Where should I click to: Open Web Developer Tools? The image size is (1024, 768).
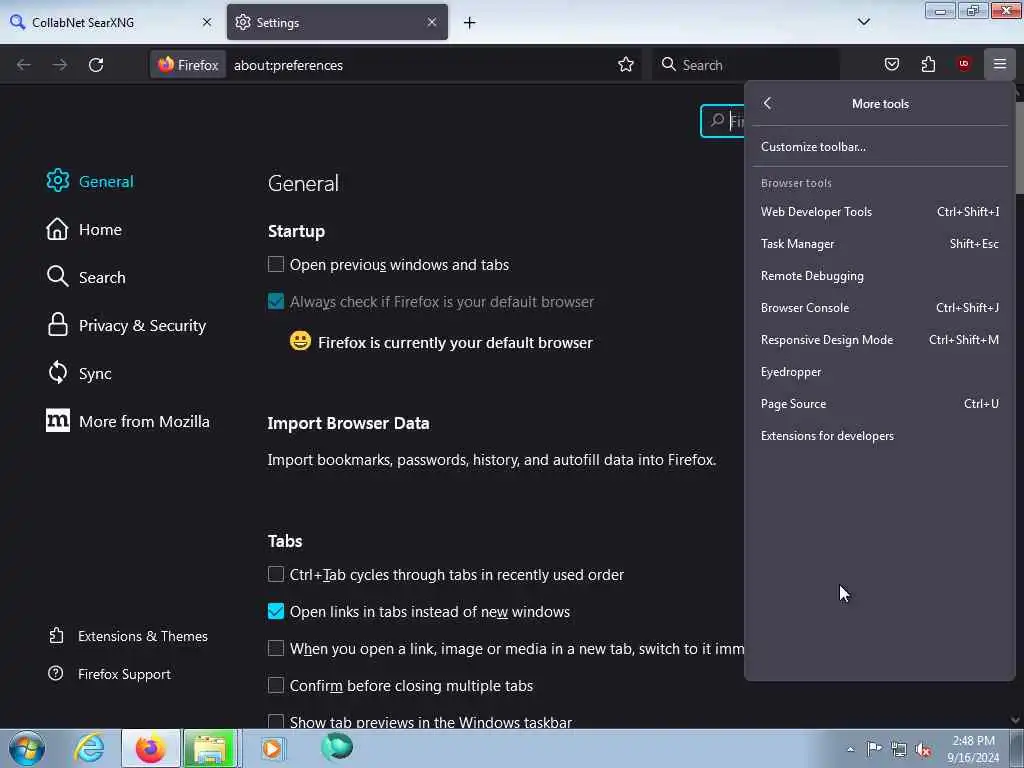point(880,212)
